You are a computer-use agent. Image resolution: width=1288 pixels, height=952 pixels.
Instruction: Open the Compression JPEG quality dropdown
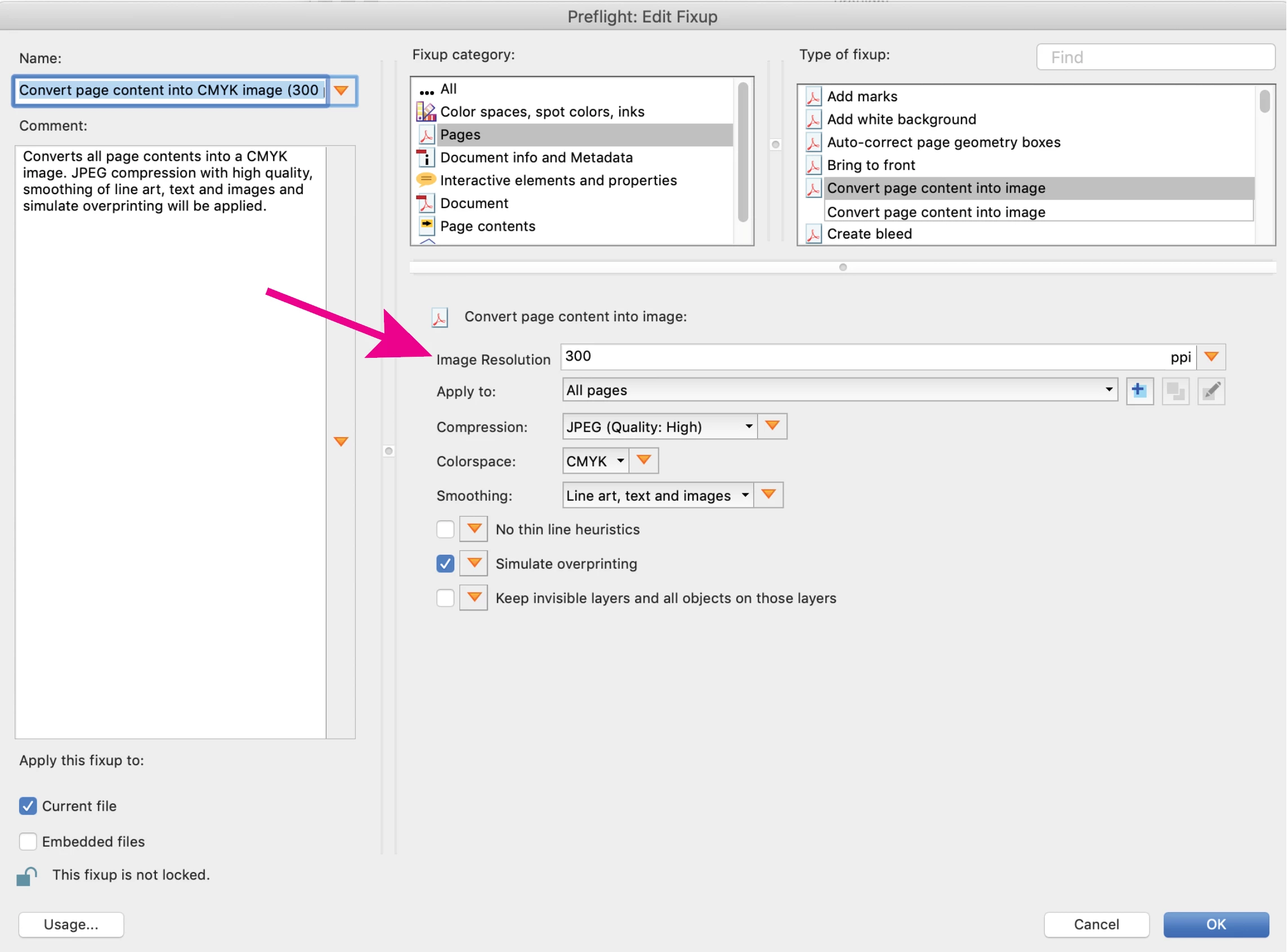tap(659, 427)
